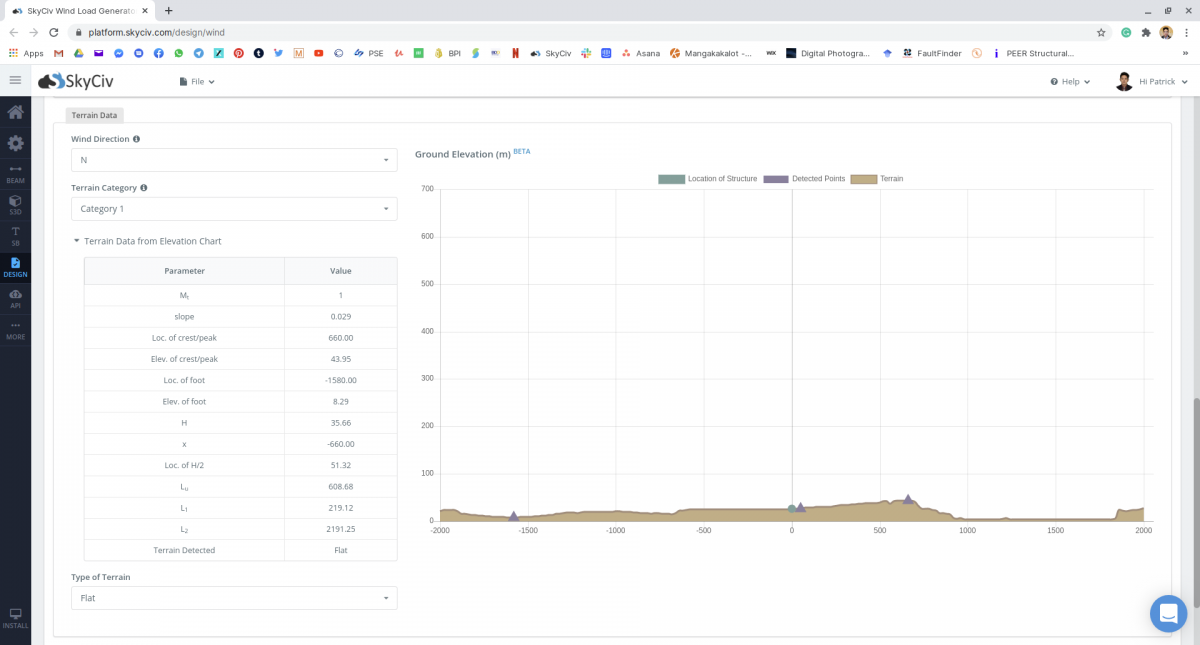Launch the BEAM module from sidebar

pos(15,173)
